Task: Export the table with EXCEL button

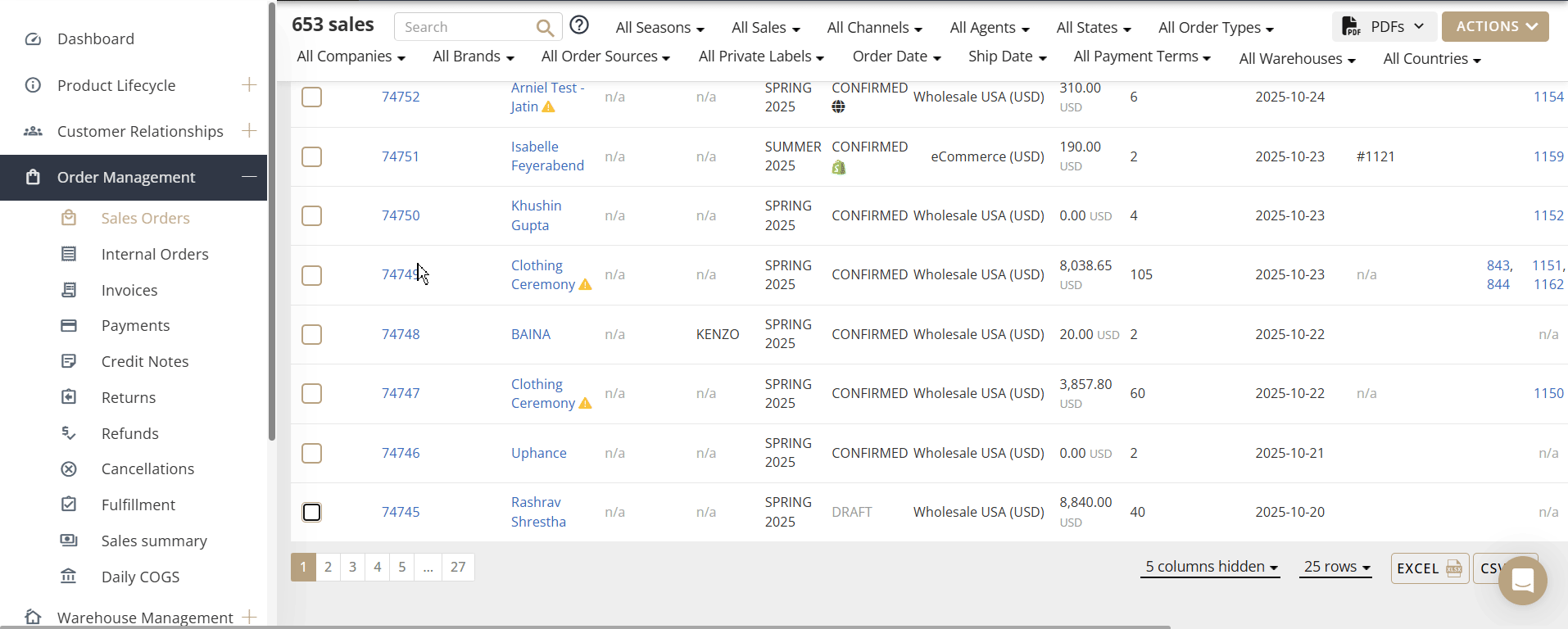Action: [x=1429, y=568]
